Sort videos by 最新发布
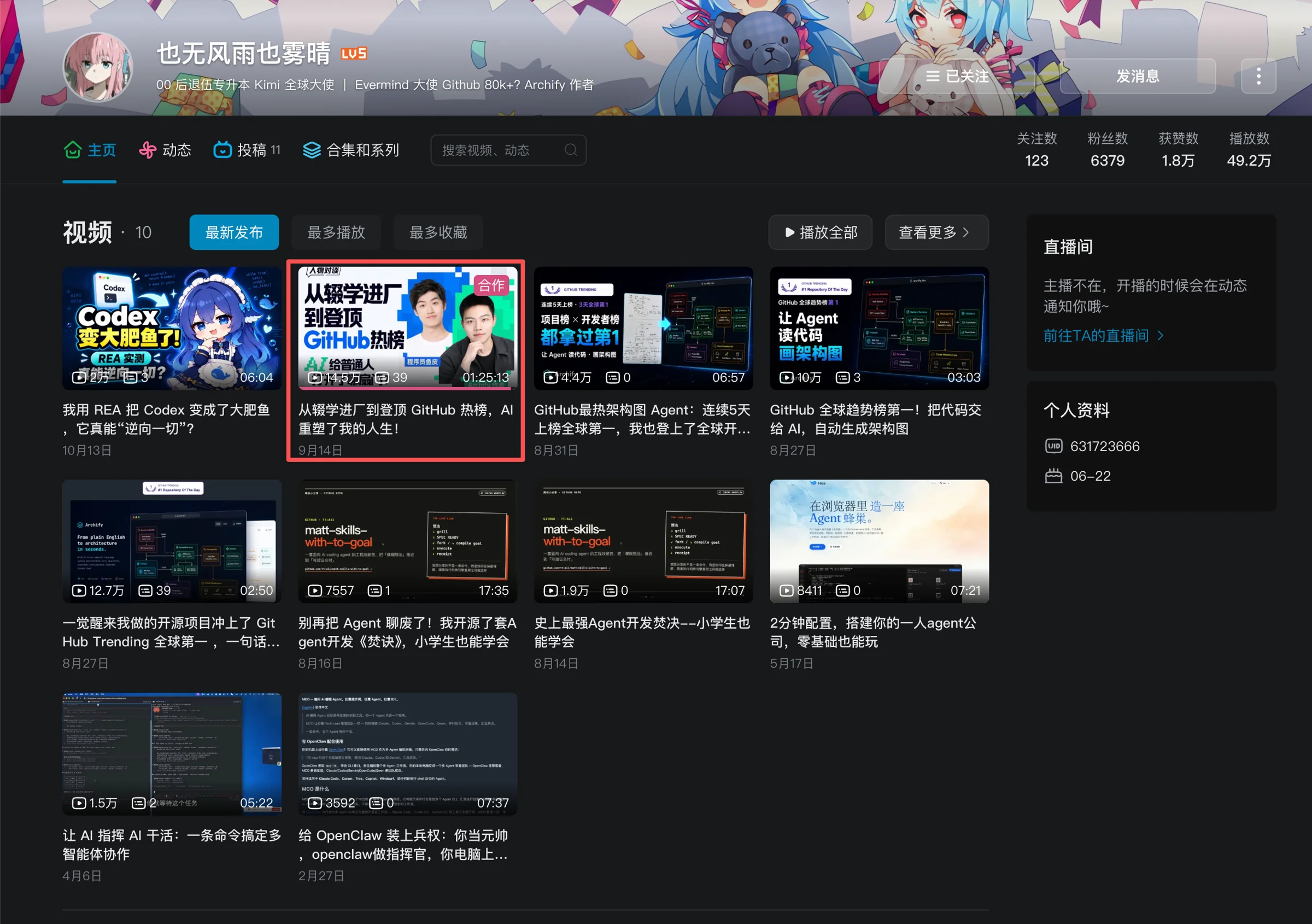 (234, 232)
